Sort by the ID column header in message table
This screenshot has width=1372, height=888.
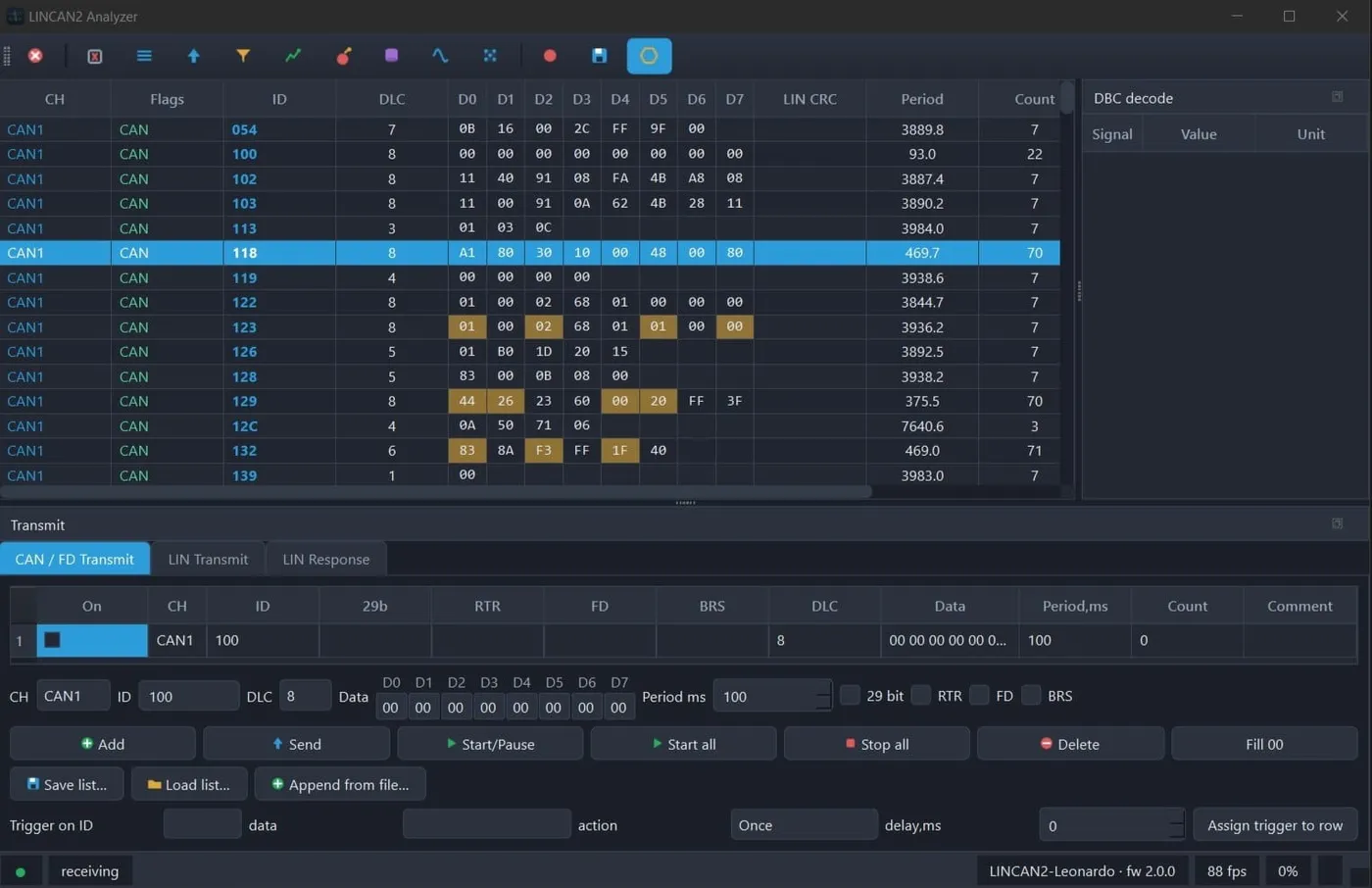coord(279,99)
